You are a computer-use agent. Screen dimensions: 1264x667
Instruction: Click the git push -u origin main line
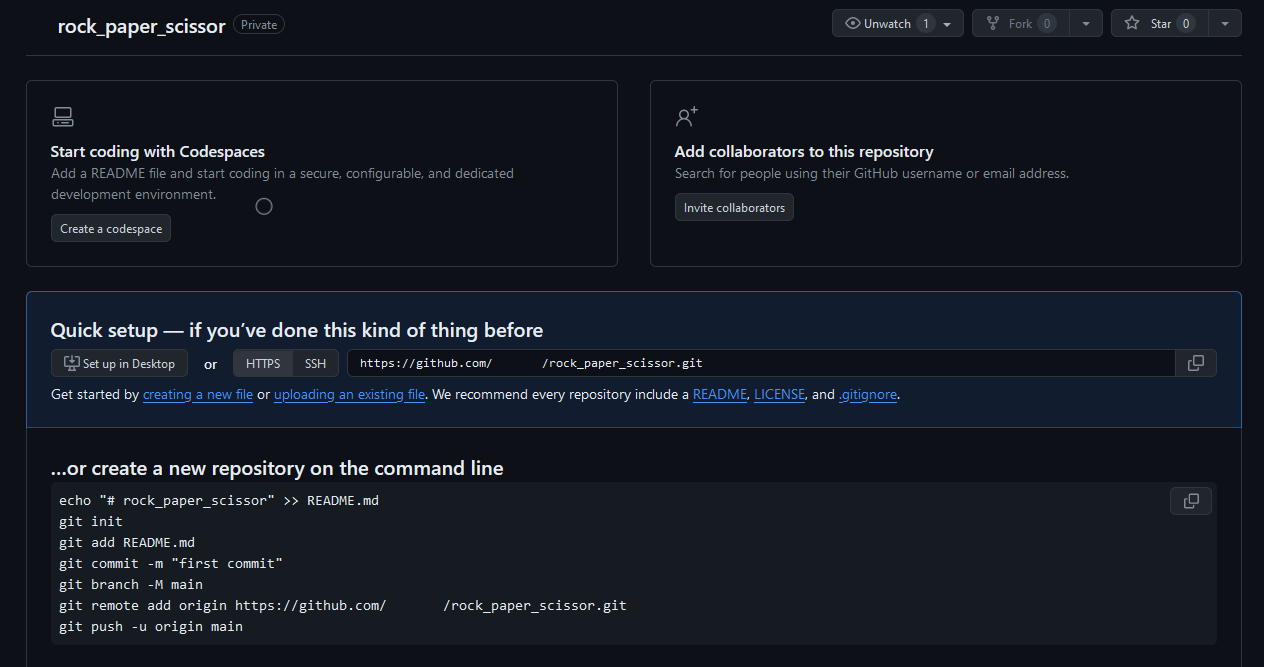click(151, 626)
